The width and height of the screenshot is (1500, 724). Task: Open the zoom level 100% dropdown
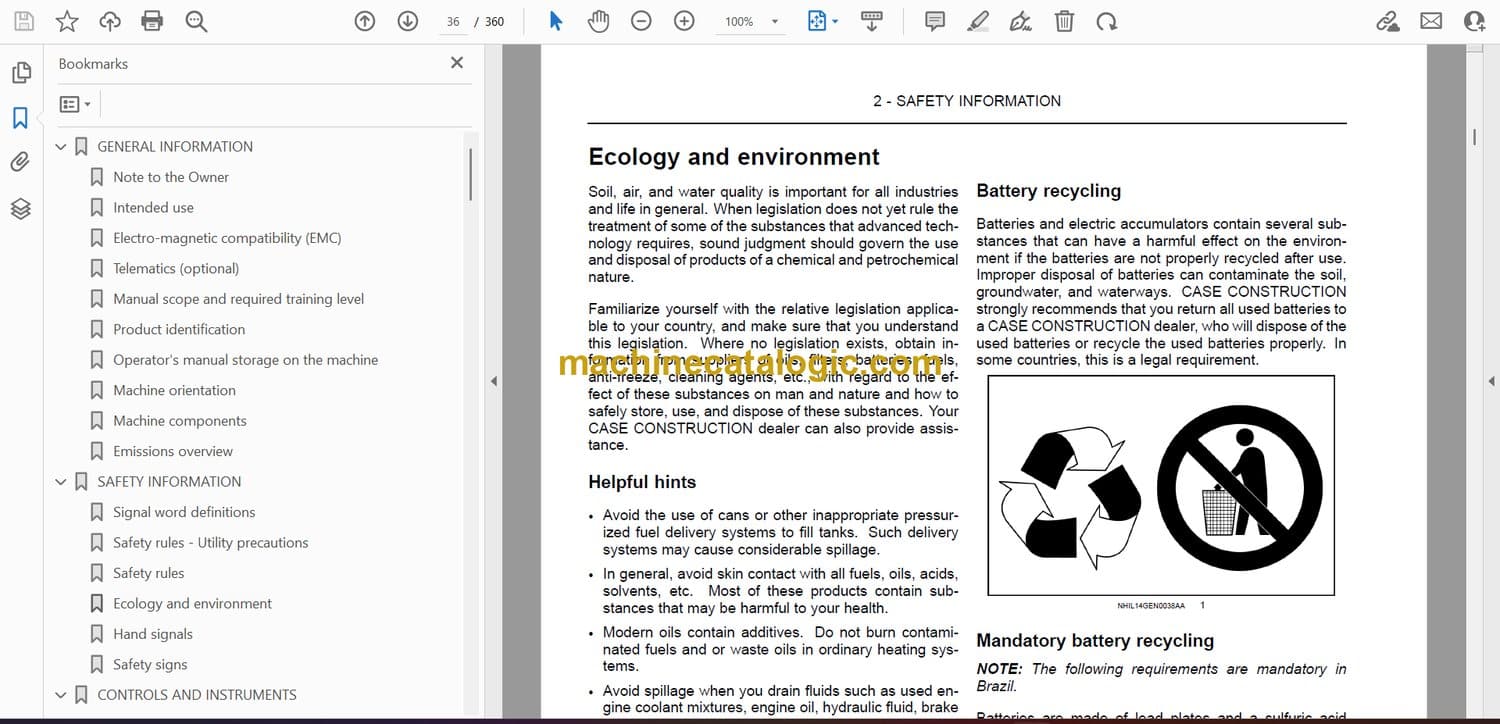pos(773,22)
